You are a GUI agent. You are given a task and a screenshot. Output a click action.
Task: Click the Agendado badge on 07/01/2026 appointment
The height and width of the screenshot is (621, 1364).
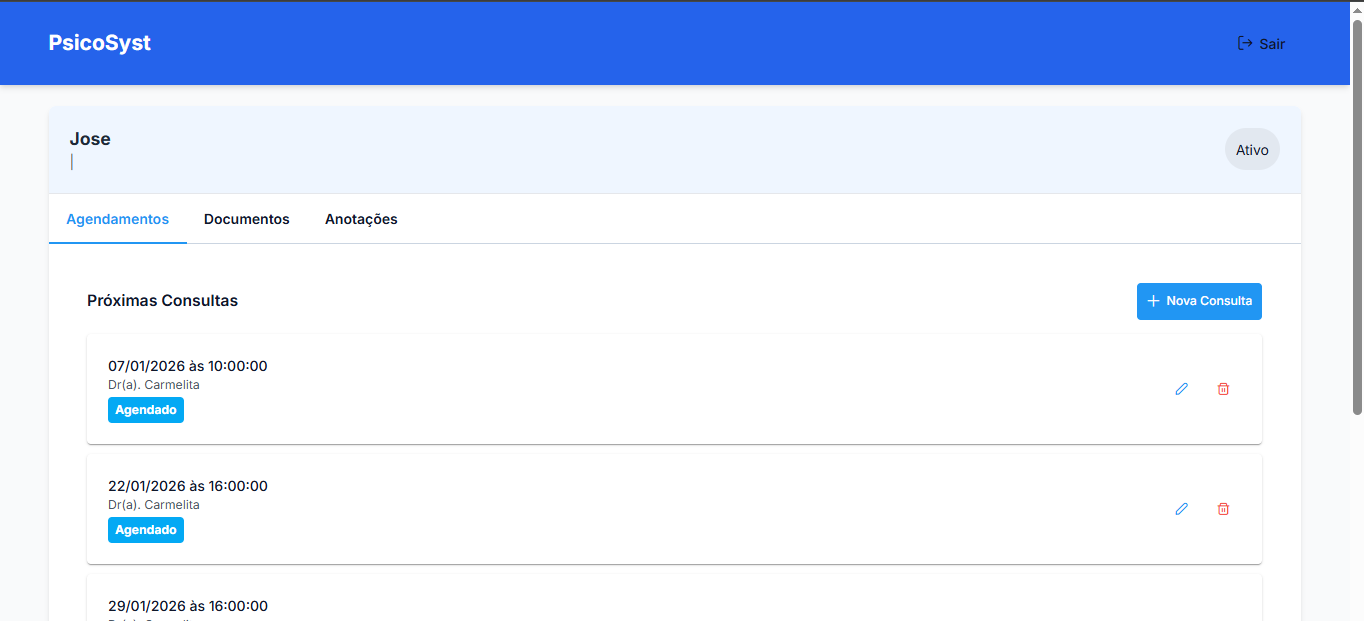pyautogui.click(x=146, y=410)
